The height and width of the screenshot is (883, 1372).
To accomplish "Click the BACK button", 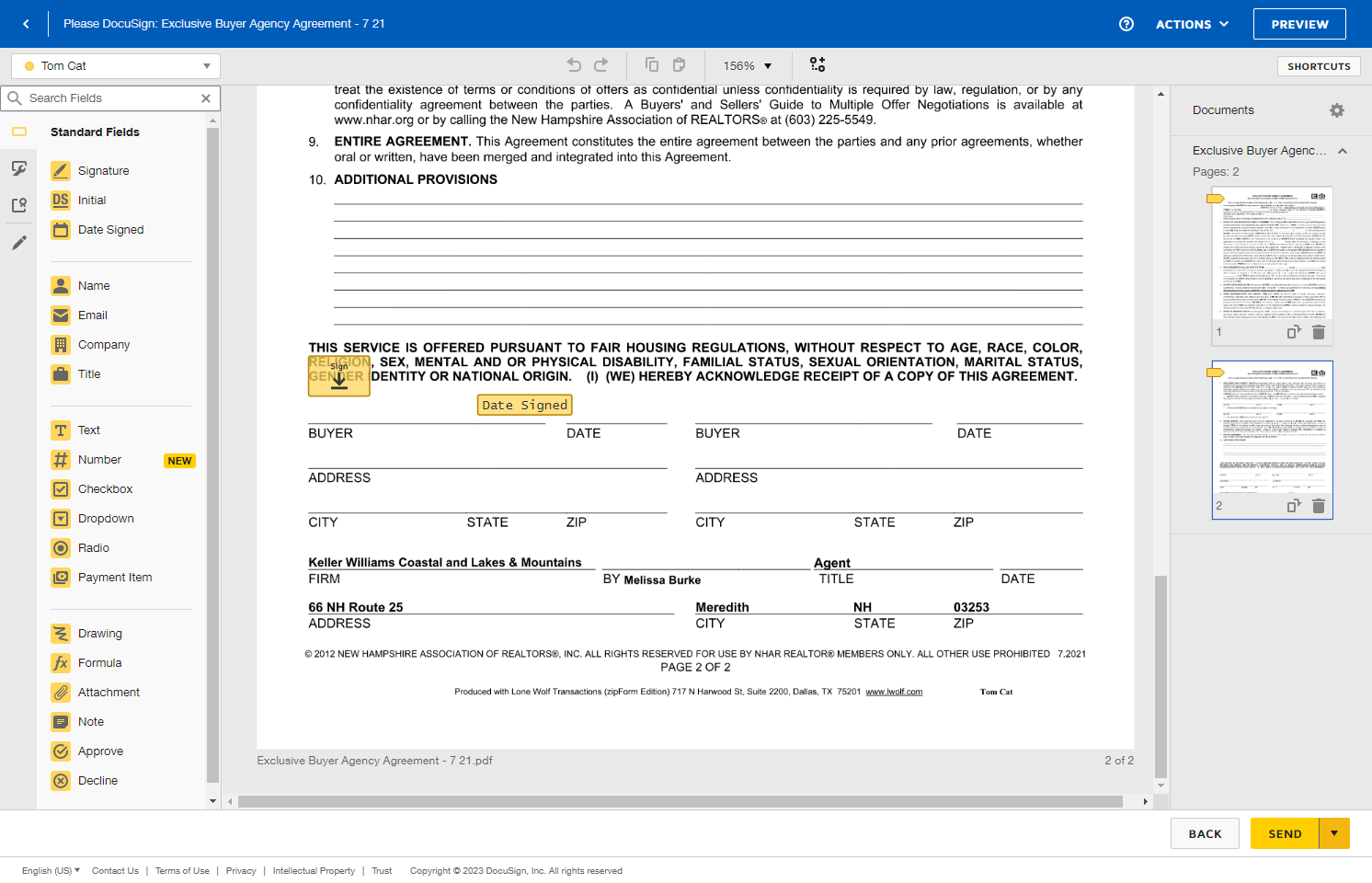I will coord(1205,833).
